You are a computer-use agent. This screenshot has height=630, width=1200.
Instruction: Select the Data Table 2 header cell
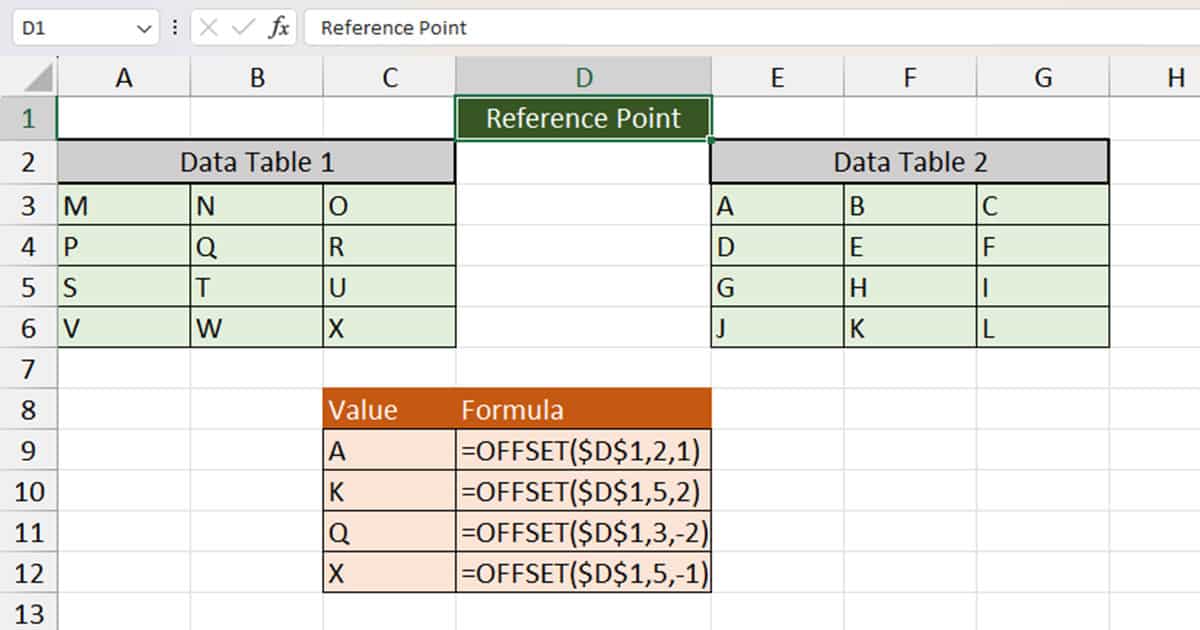coord(908,161)
